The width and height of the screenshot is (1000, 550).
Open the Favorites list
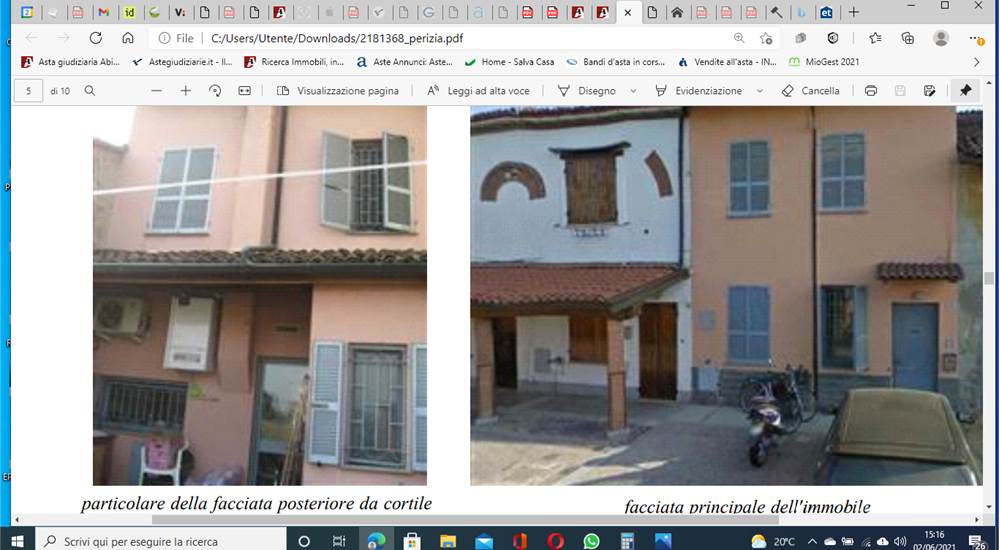pos(876,38)
